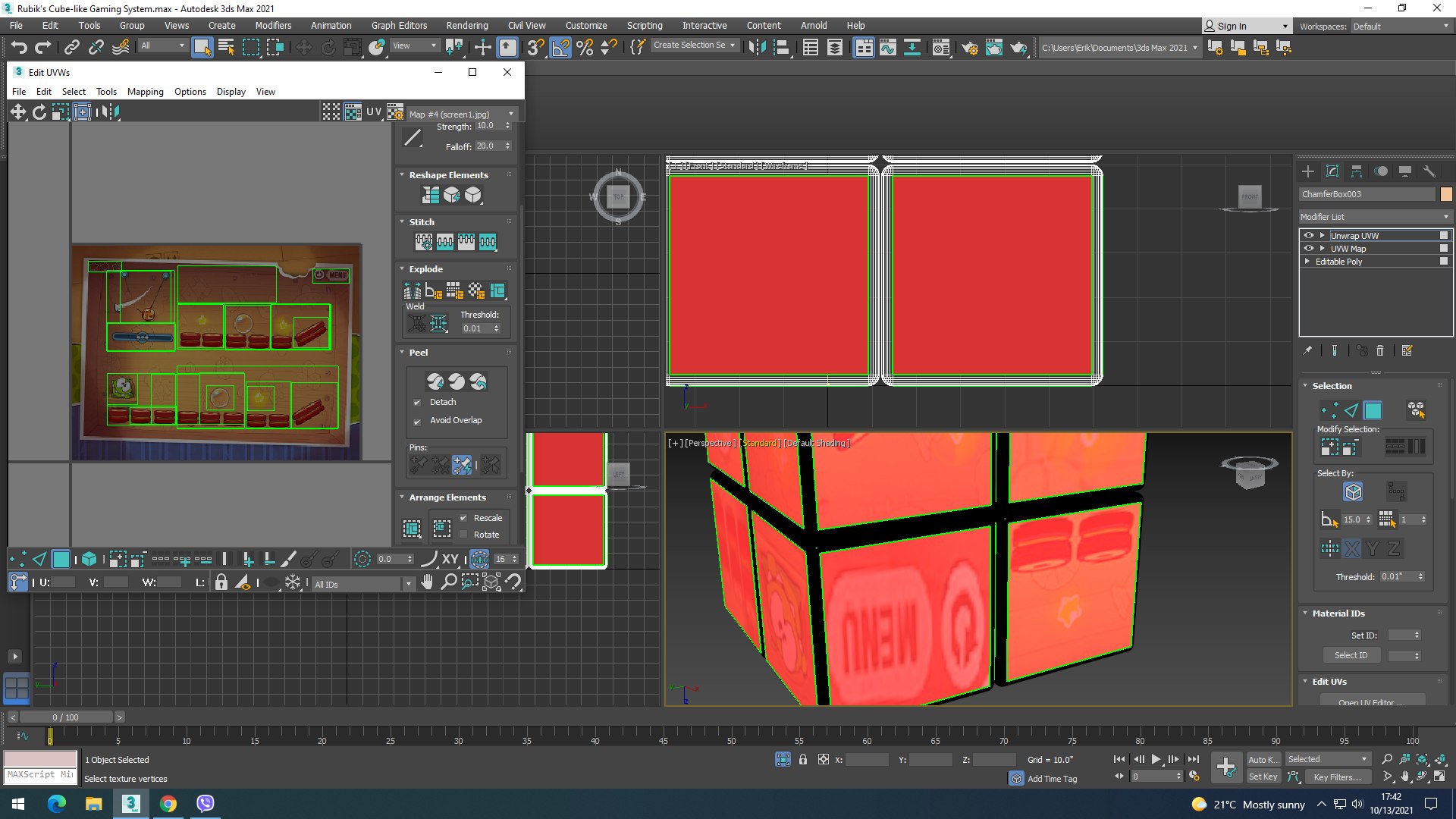Toggle the Angle Snap icon
This screenshot has width=1456, height=819.
click(x=560, y=47)
